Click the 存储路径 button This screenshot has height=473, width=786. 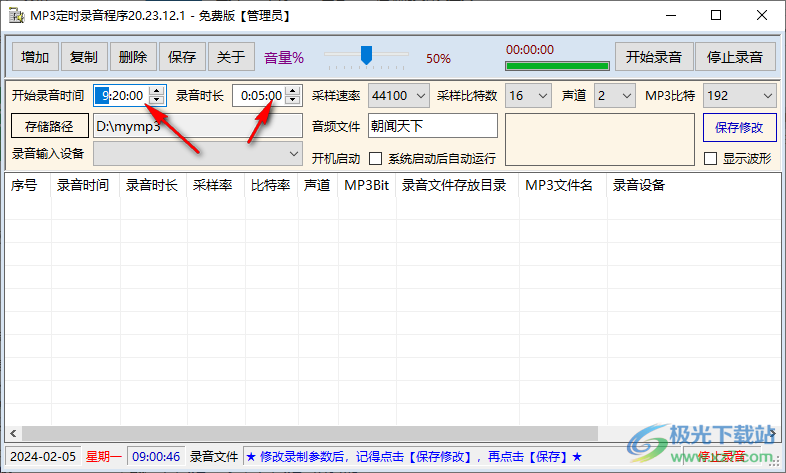[x=50, y=126]
